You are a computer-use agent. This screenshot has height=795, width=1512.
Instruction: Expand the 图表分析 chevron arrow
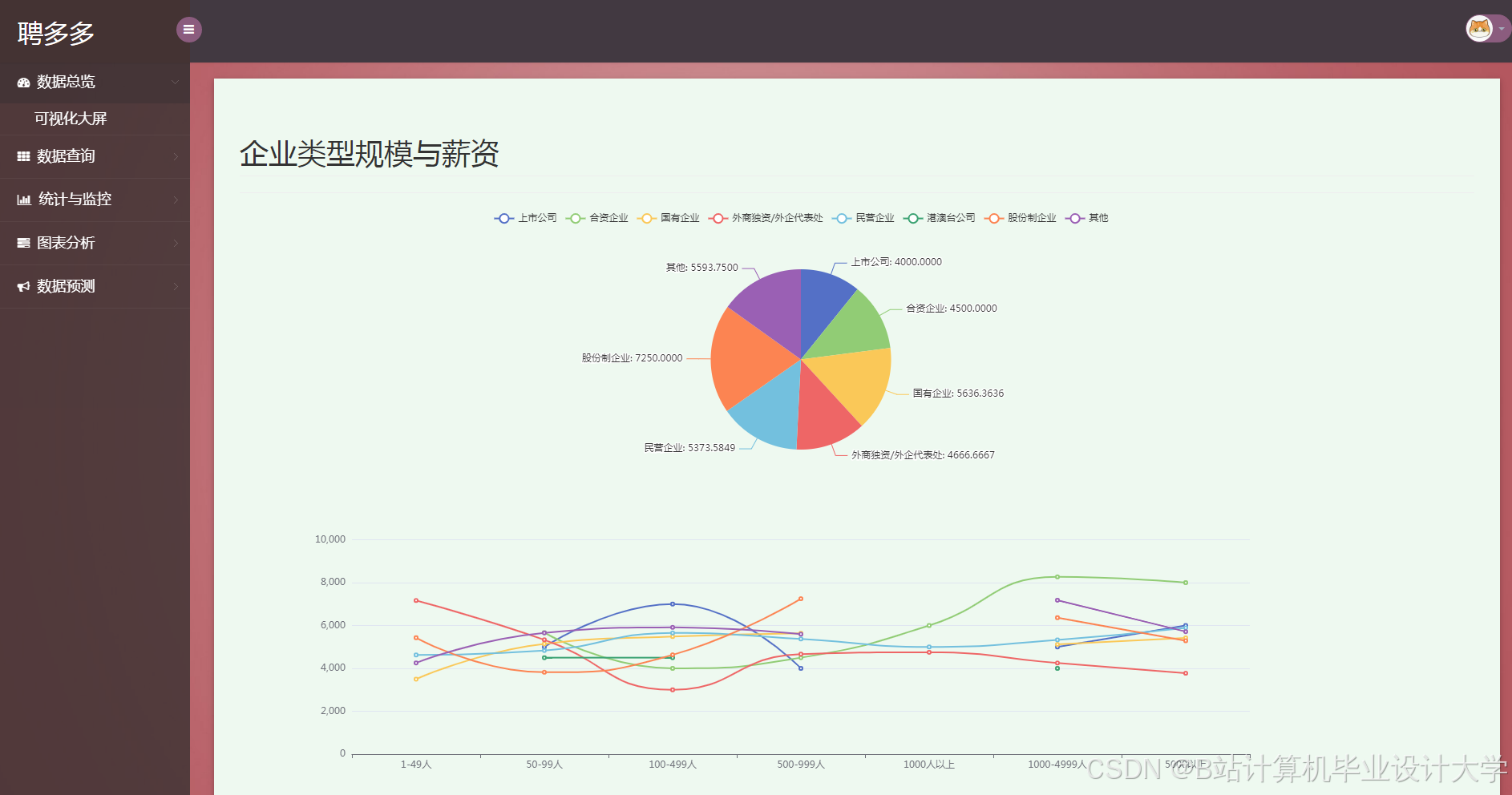(176, 243)
